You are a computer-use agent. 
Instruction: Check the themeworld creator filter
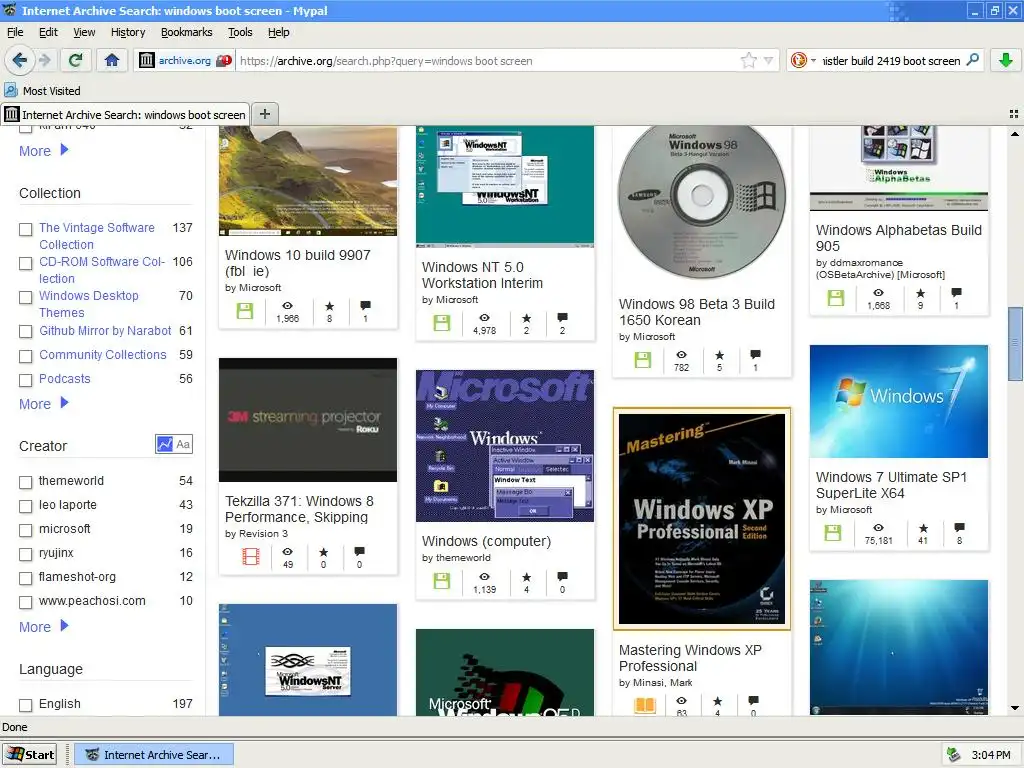25,482
